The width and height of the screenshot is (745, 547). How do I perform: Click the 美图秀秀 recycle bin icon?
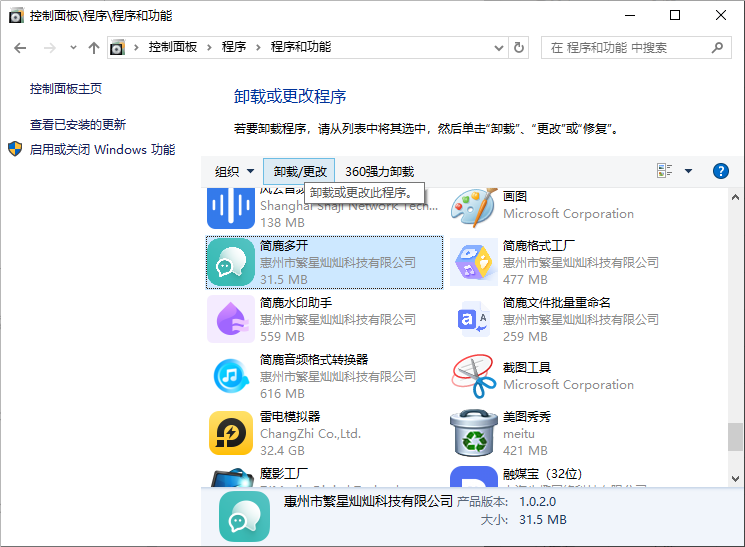tap(474, 433)
